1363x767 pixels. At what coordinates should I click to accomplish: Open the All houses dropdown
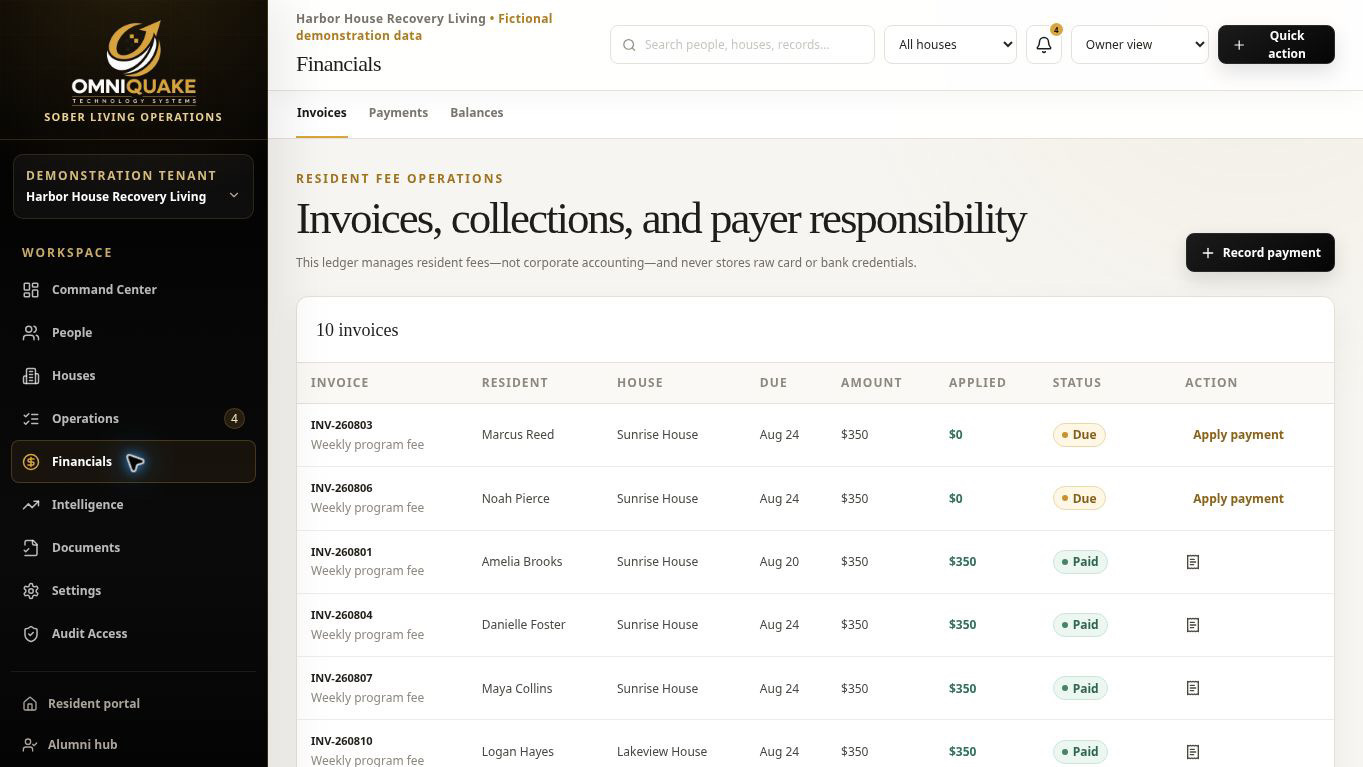coord(950,45)
